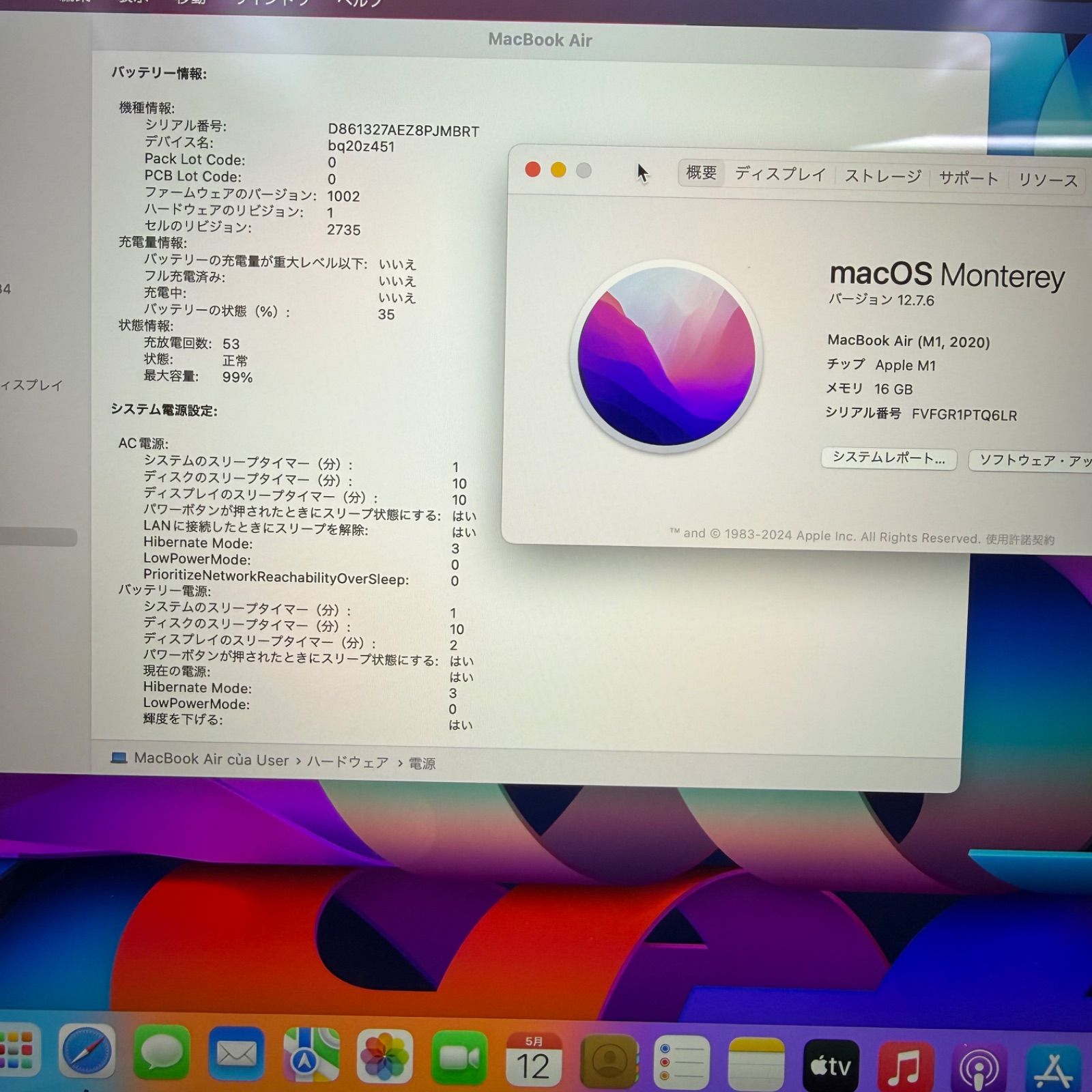Click 電源 in the path bar
Image resolution: width=1092 pixels, height=1092 pixels.
422,763
